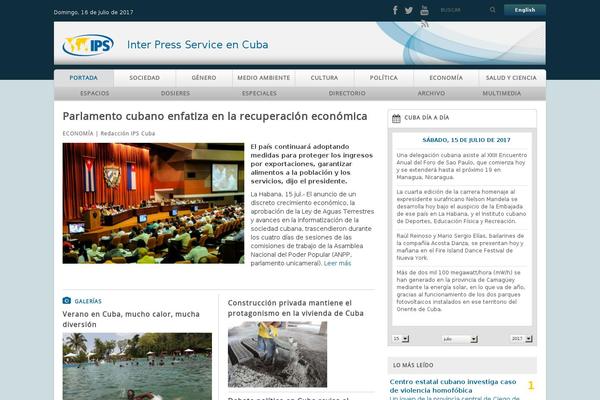
Task: Select the Nelson Mandela carrera news item
Action: [462, 206]
